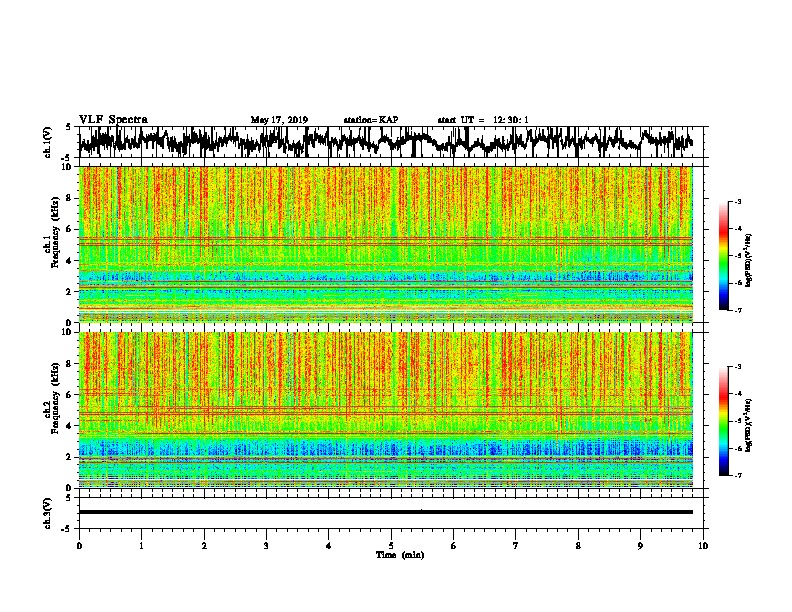This screenshot has width=792, height=612.
Task: Click the "10" kHz tick of ch.1 spectrogram
Action: pos(67,167)
